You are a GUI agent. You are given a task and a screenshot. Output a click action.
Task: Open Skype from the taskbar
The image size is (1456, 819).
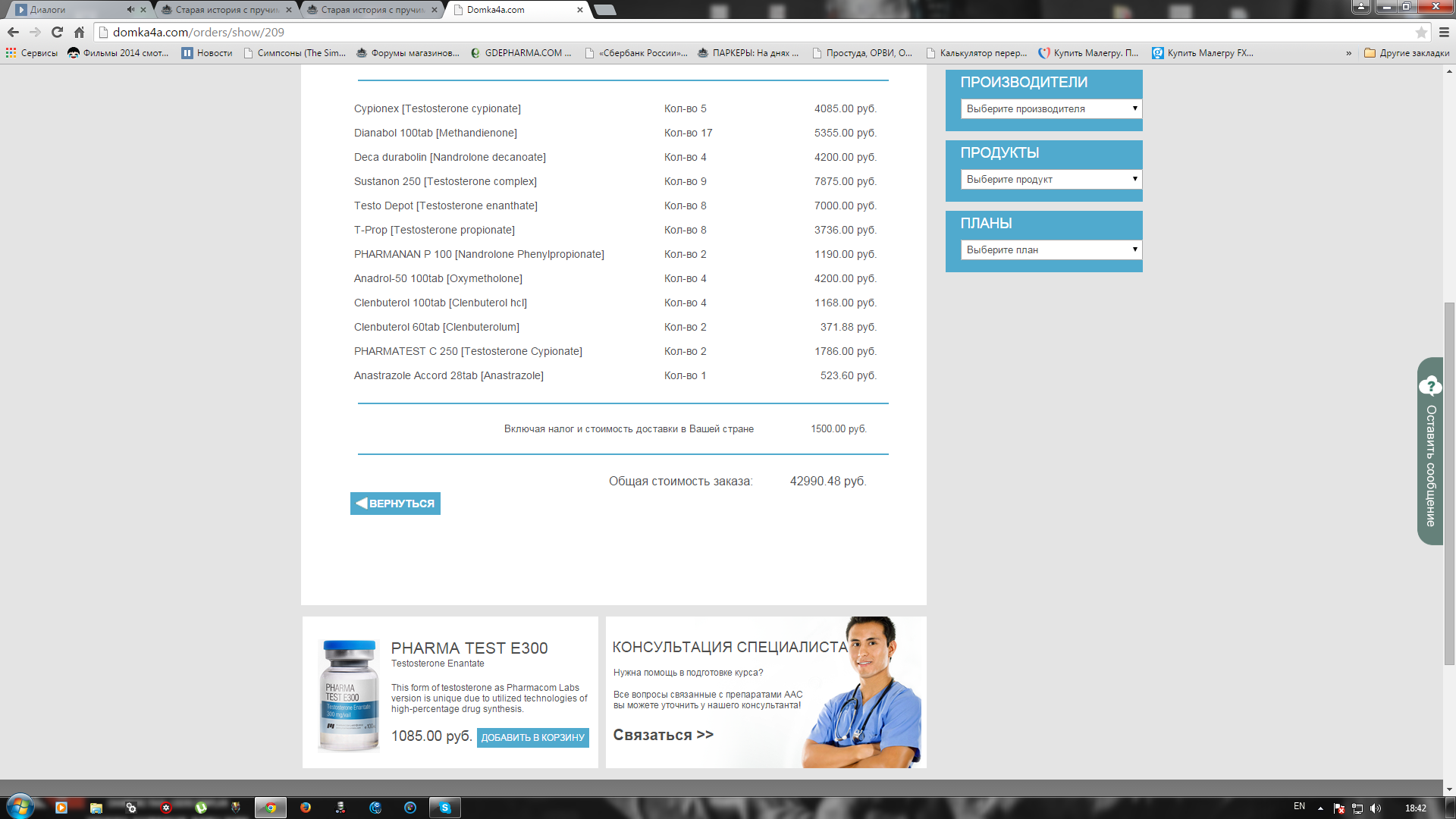(x=445, y=808)
